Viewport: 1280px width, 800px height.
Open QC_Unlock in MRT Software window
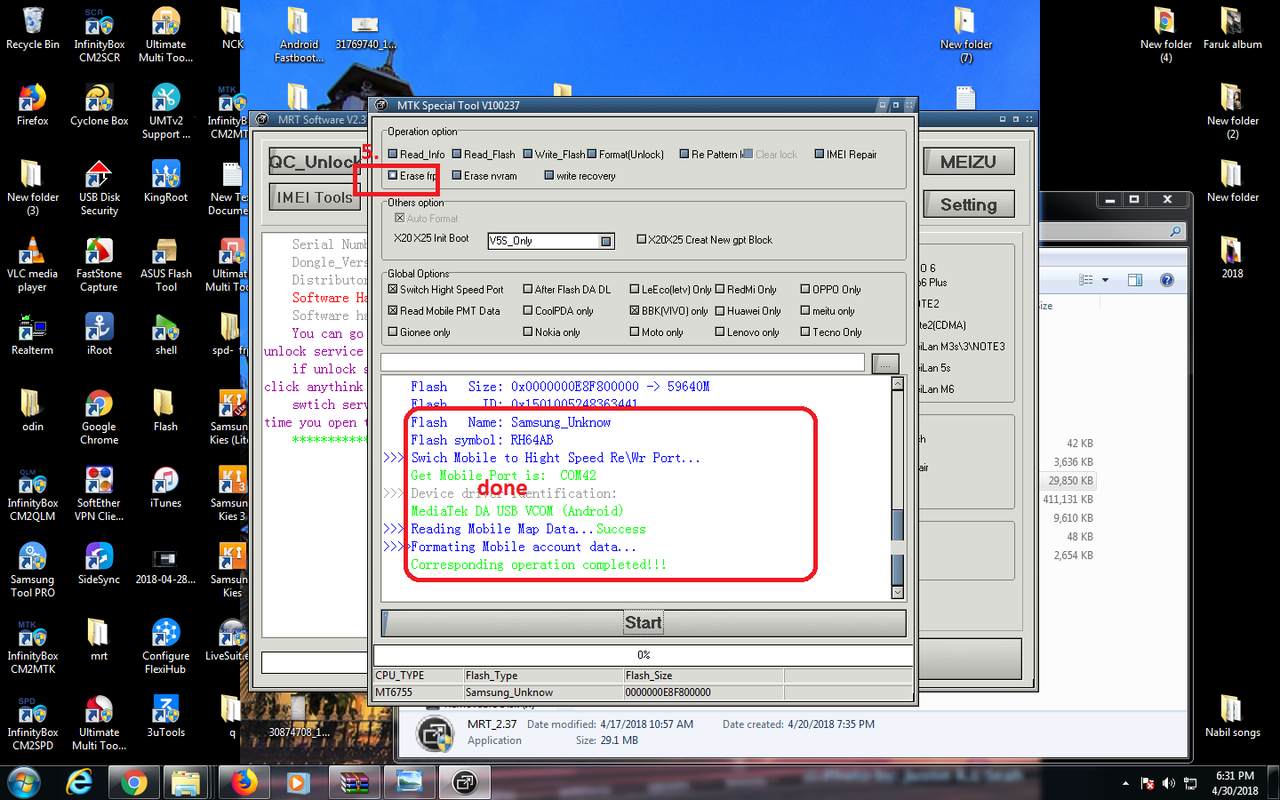coord(314,162)
